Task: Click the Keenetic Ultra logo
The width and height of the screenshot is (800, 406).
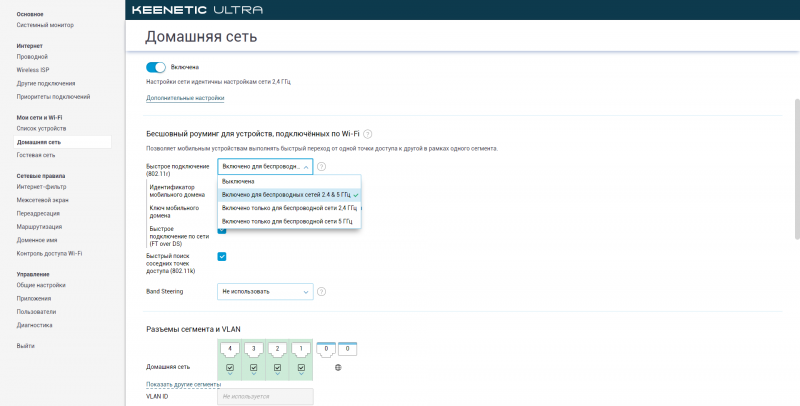Action: (197, 10)
